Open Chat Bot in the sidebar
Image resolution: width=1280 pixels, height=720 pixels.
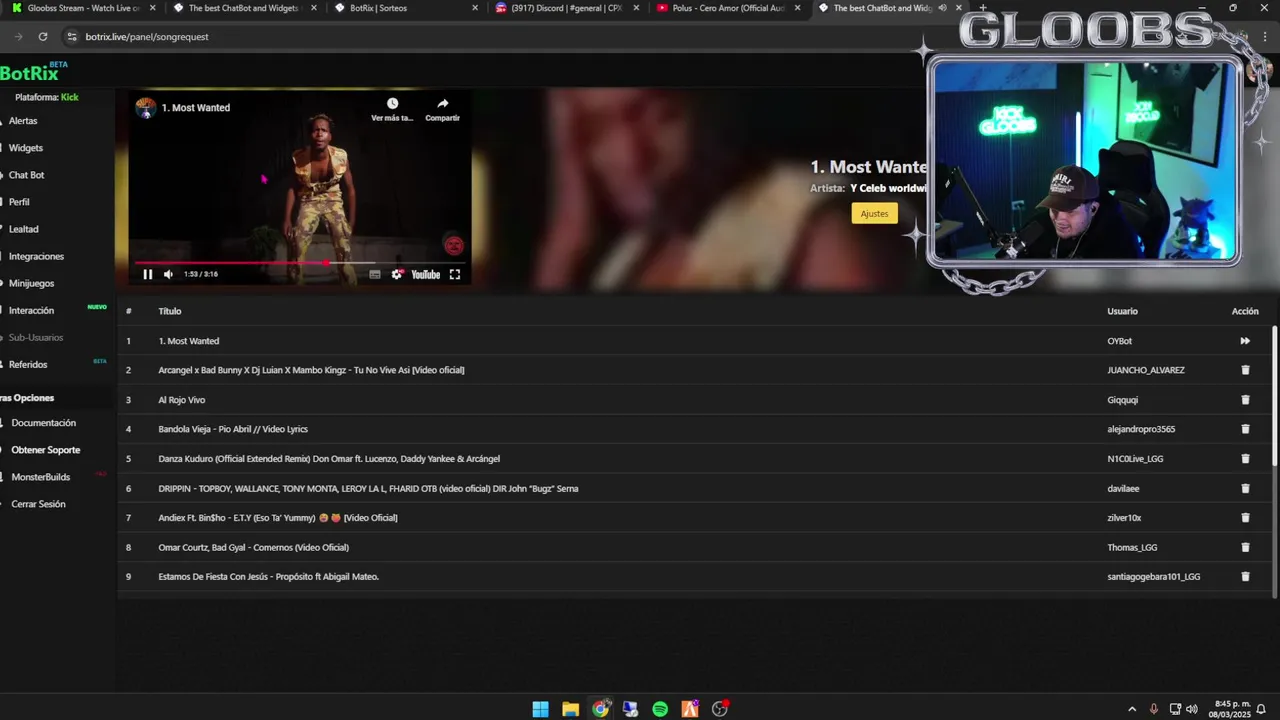tap(26, 175)
